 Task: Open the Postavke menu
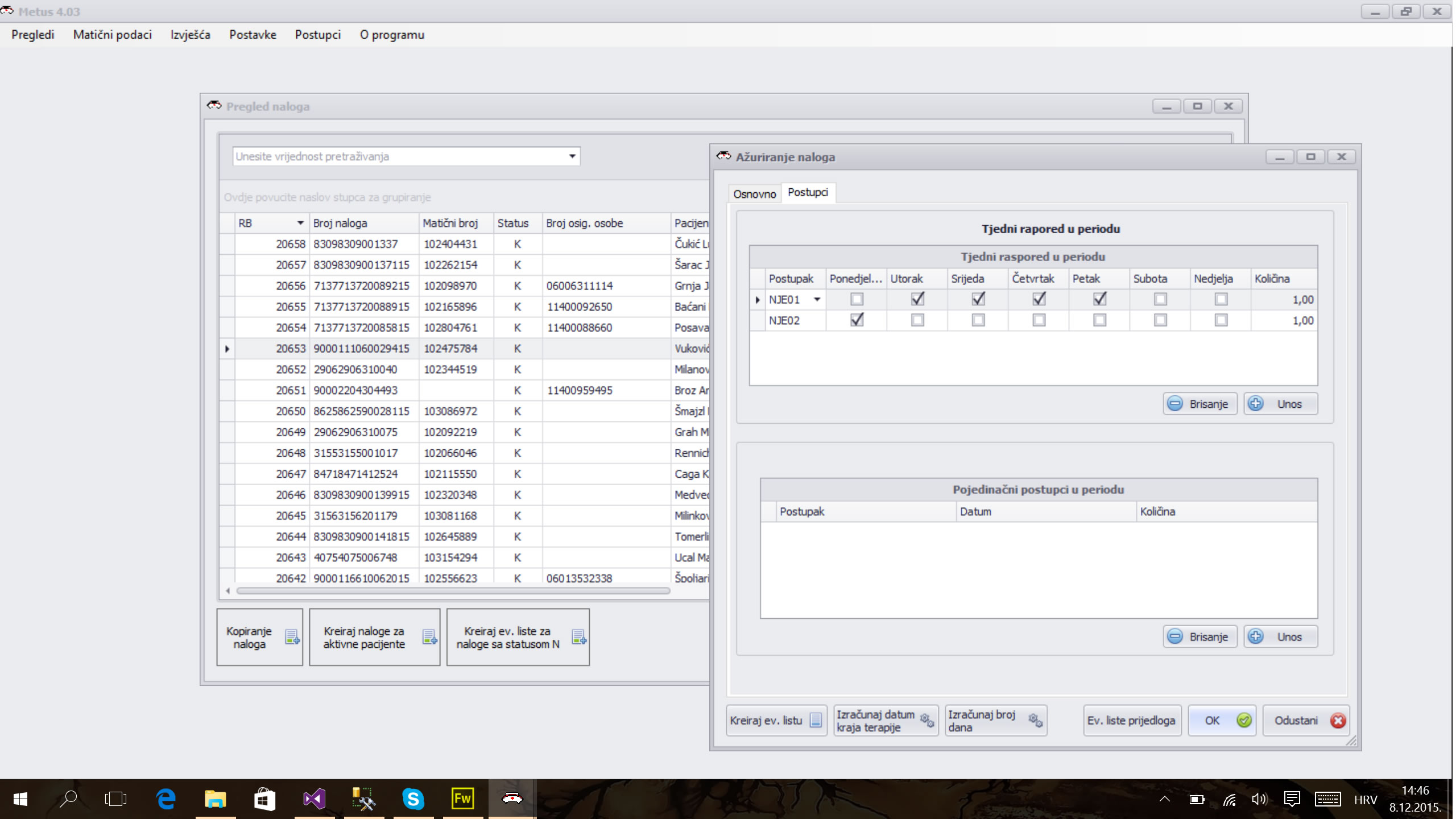tap(253, 35)
